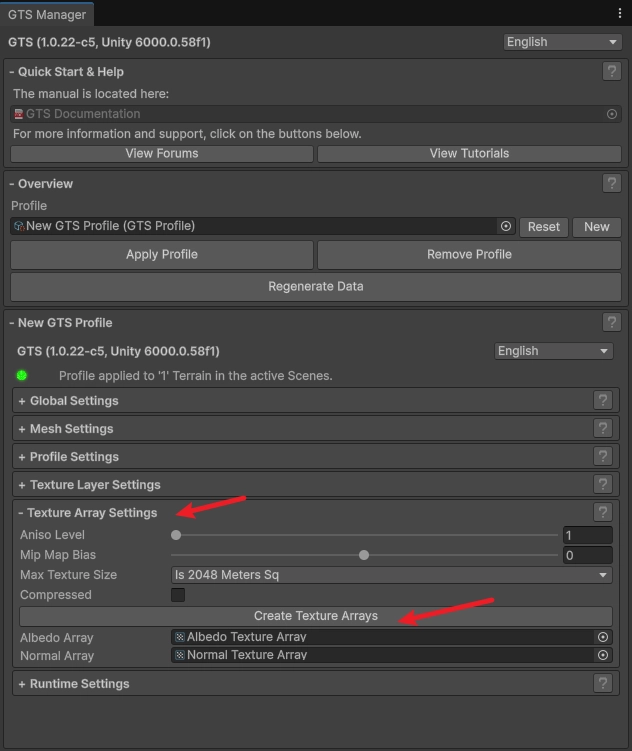
Task: Click the Normal Texture Array object field
Action: (391, 655)
